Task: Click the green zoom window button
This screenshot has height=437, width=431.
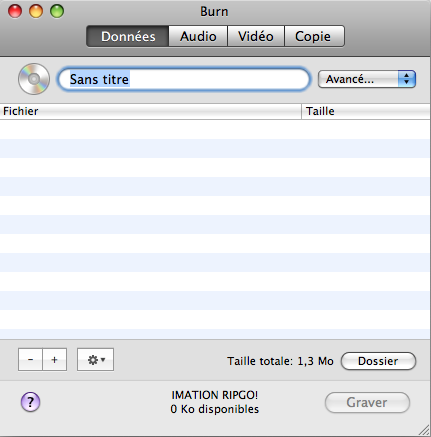Action: pyautogui.click(x=57, y=11)
